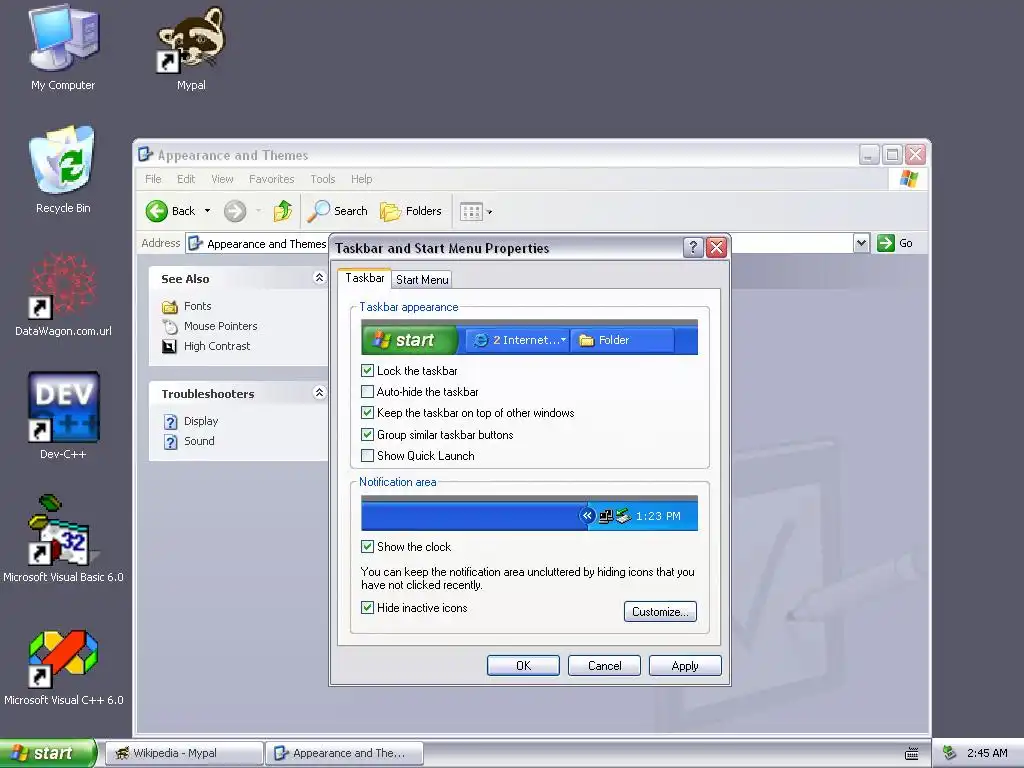1024x768 pixels.
Task: Select Microsoft Visual C++ 6.0 shortcut icon
Action: point(63,658)
